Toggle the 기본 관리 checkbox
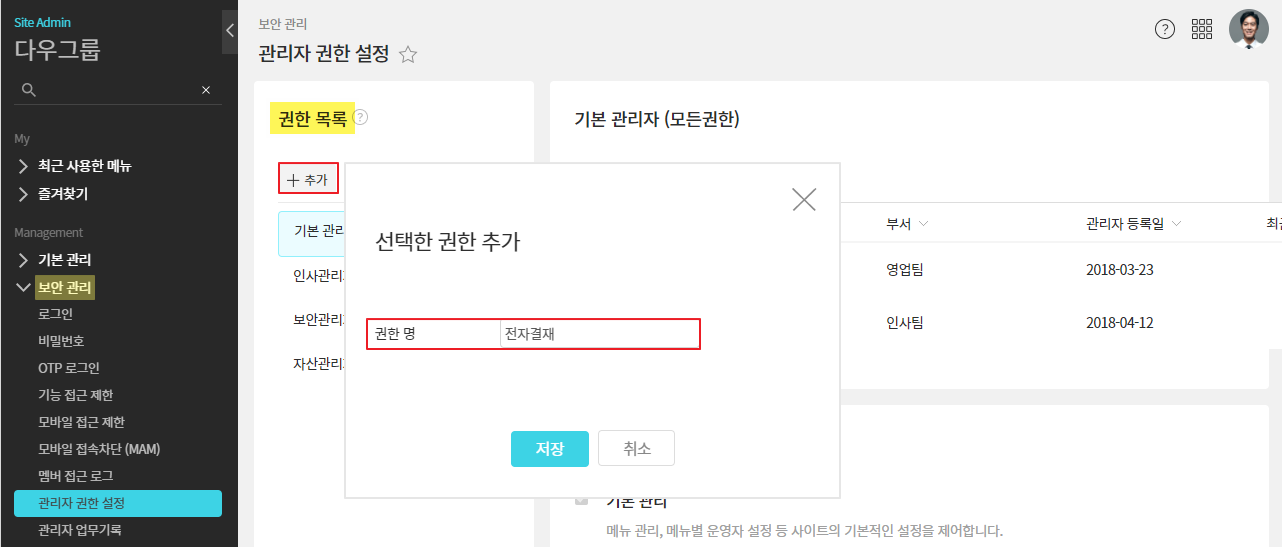 point(582,500)
